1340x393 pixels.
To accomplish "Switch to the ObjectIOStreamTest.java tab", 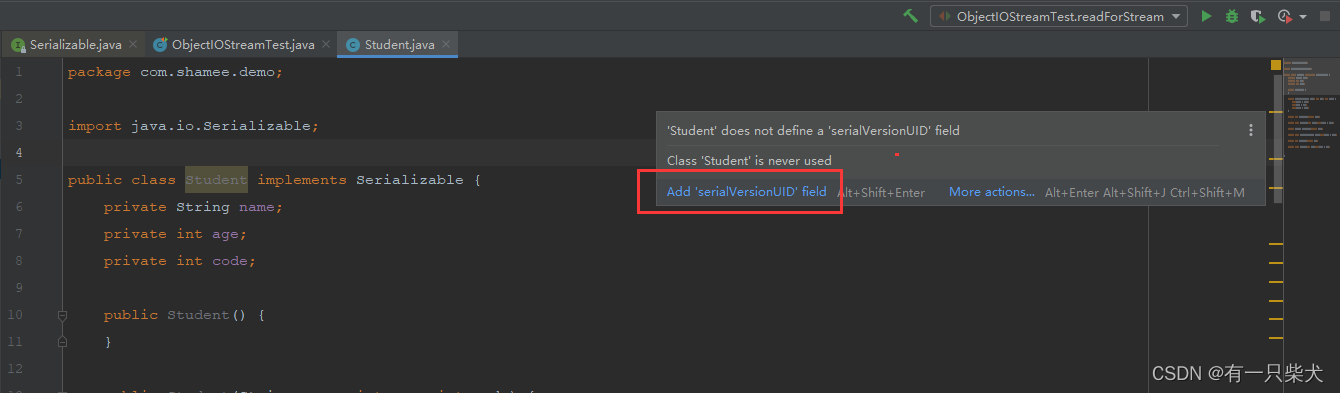I will click(243, 45).
